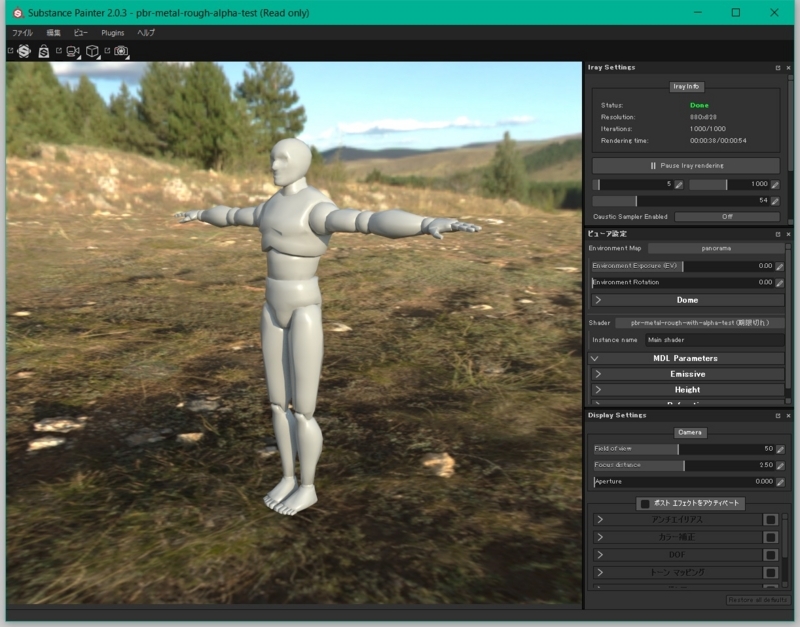Open the ビュー menu
This screenshot has width=800, height=627.
pos(81,33)
